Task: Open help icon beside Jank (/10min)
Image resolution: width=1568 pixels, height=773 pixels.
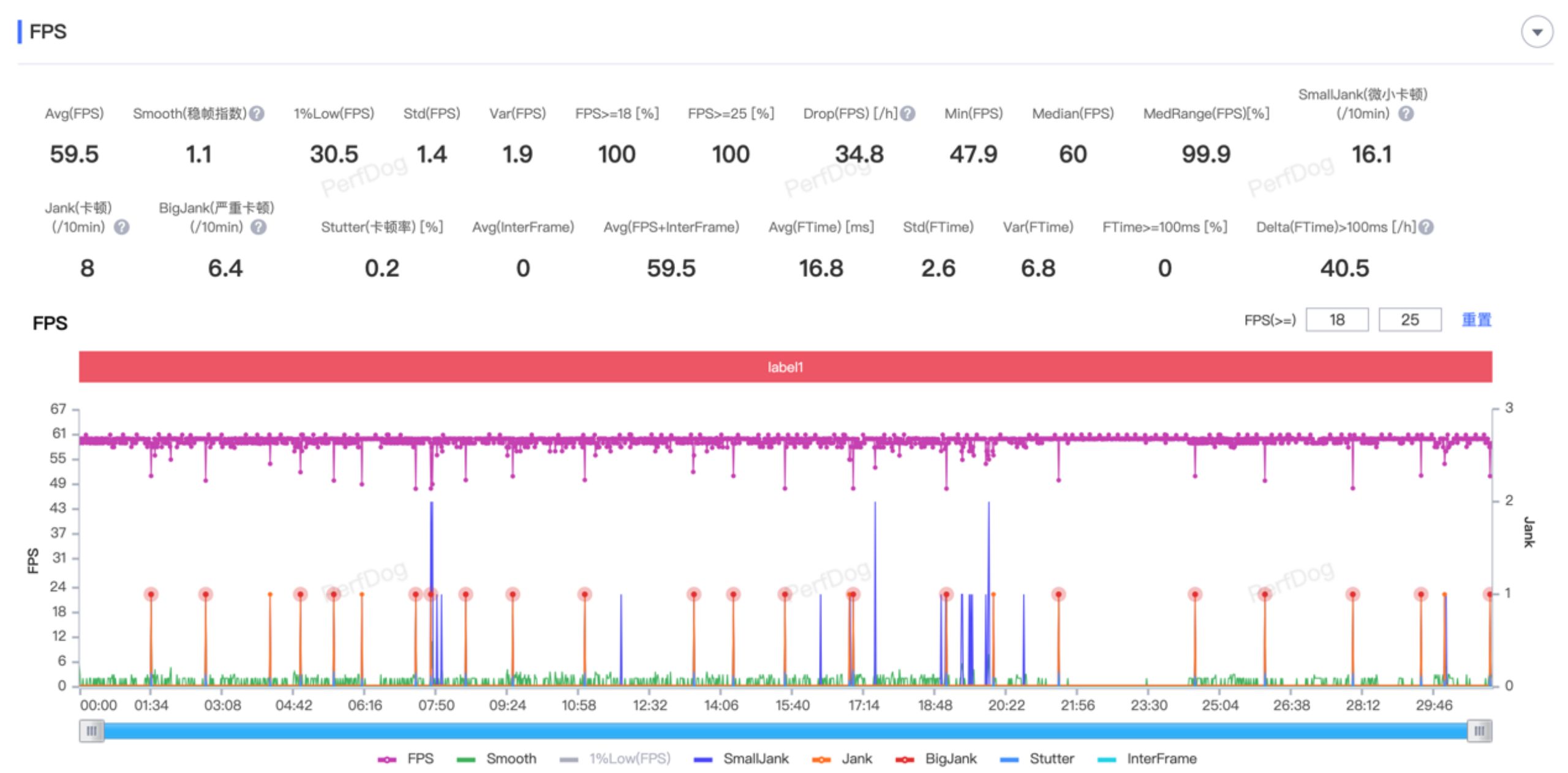Action: click(122, 227)
